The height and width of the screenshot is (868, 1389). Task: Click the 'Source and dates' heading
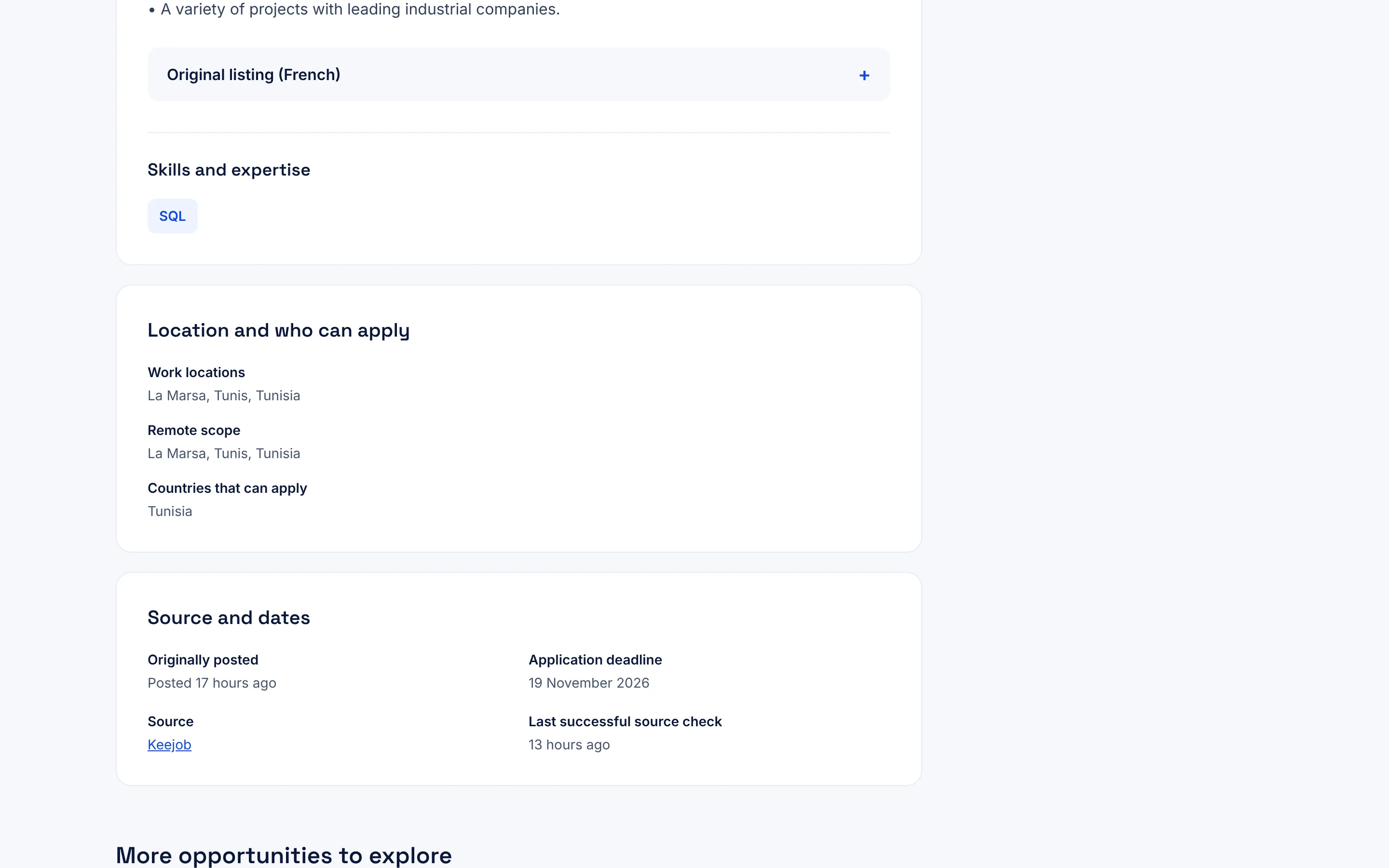pyautogui.click(x=229, y=618)
